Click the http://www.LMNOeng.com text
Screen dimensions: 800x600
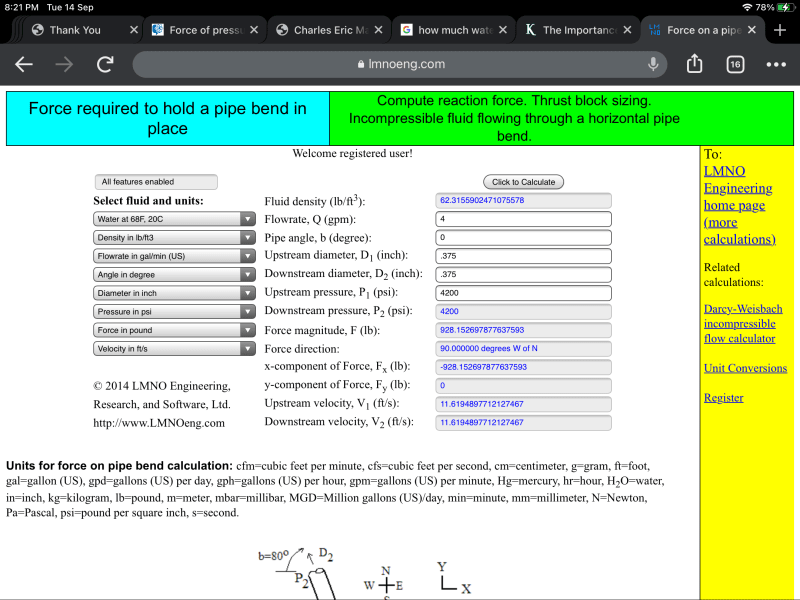pyautogui.click(x=159, y=423)
